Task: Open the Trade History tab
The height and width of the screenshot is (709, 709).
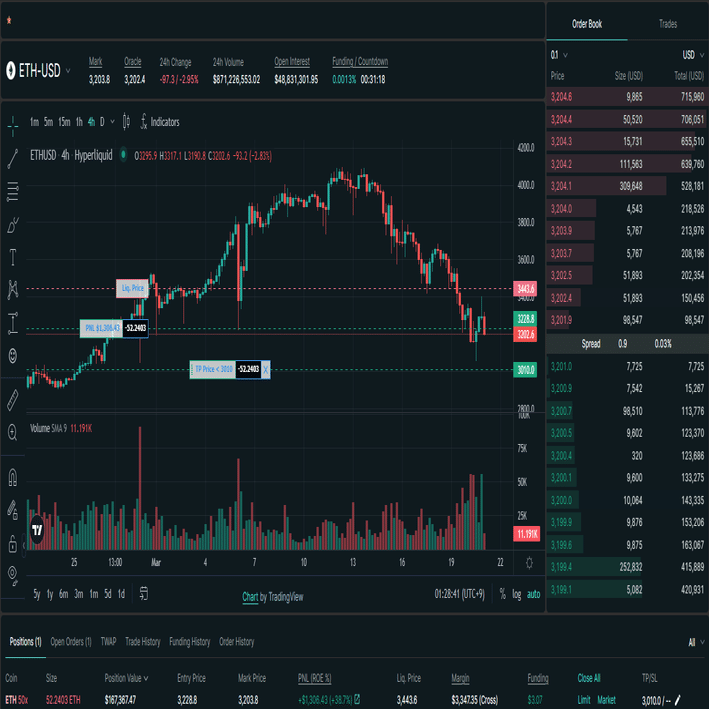Action: [x=143, y=642]
